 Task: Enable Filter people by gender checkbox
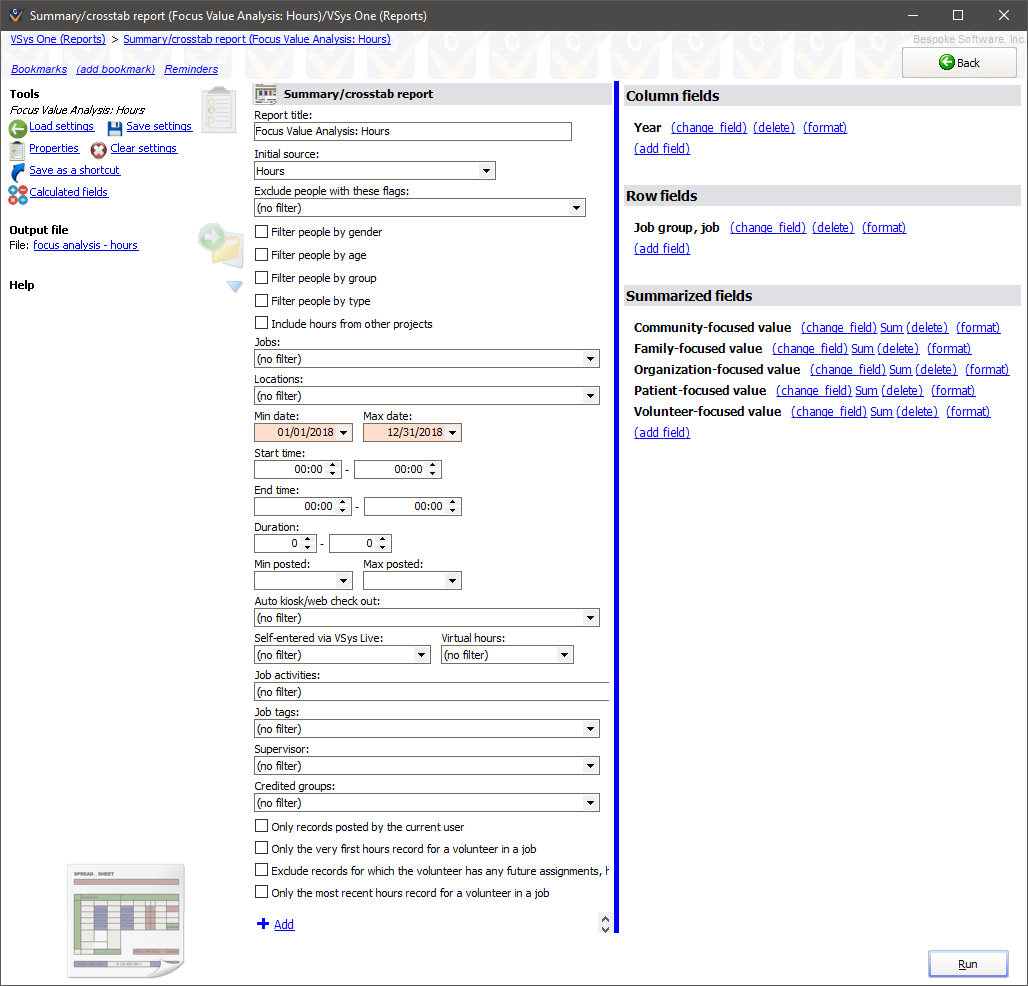click(262, 232)
